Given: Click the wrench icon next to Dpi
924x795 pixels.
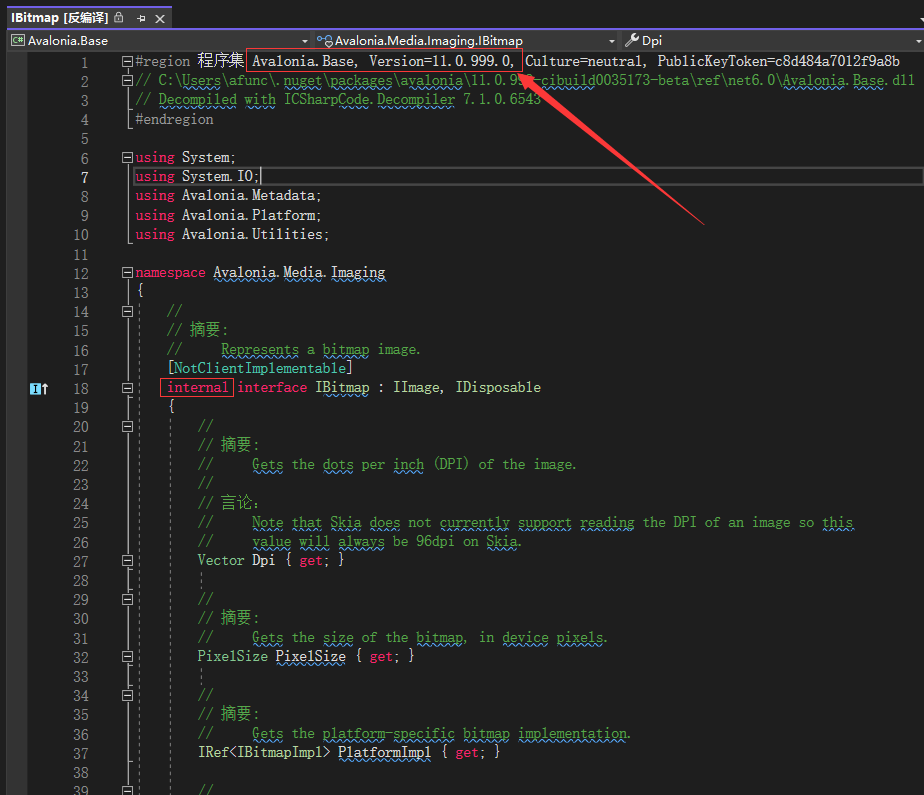Looking at the screenshot, I should [x=632, y=40].
